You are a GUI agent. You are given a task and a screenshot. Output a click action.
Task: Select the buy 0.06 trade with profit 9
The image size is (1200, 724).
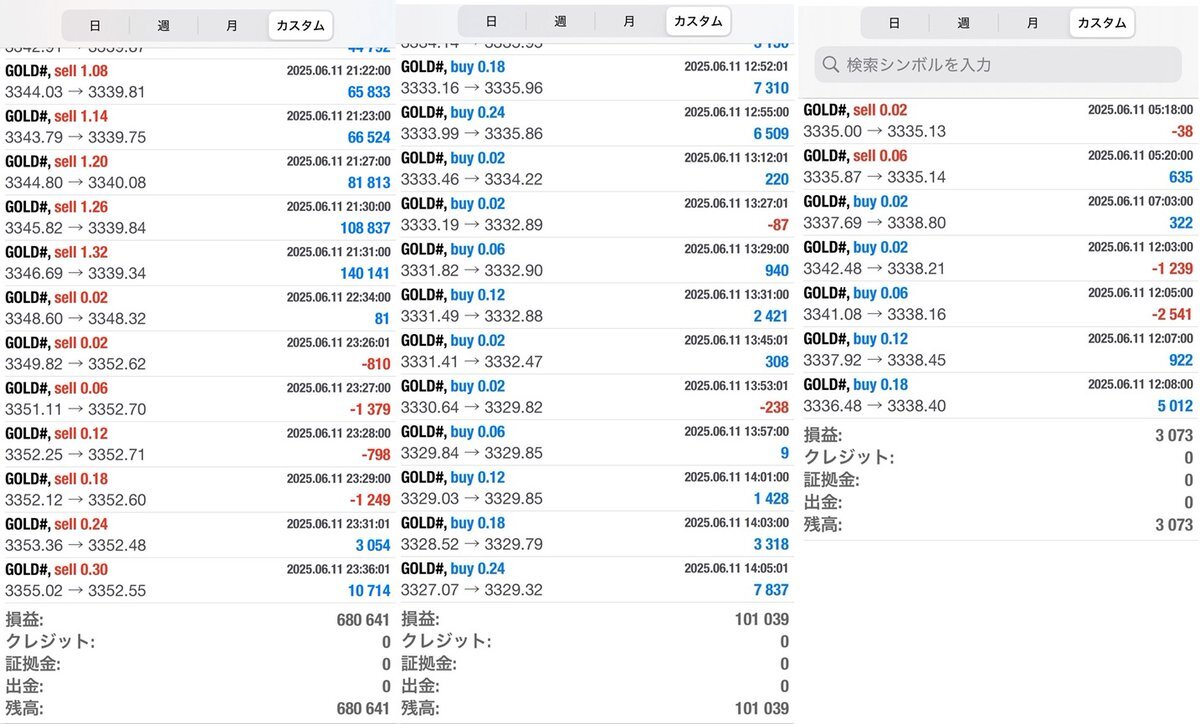[x=594, y=442]
